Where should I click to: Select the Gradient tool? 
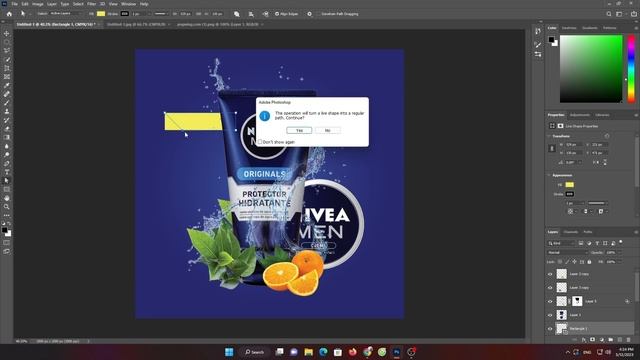[7, 137]
